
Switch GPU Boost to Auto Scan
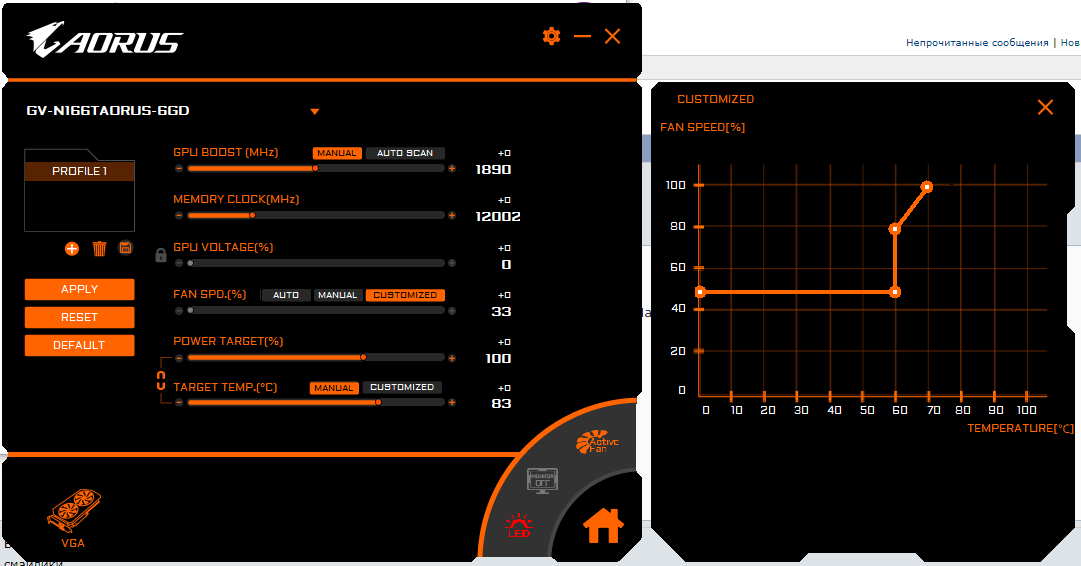click(x=405, y=153)
